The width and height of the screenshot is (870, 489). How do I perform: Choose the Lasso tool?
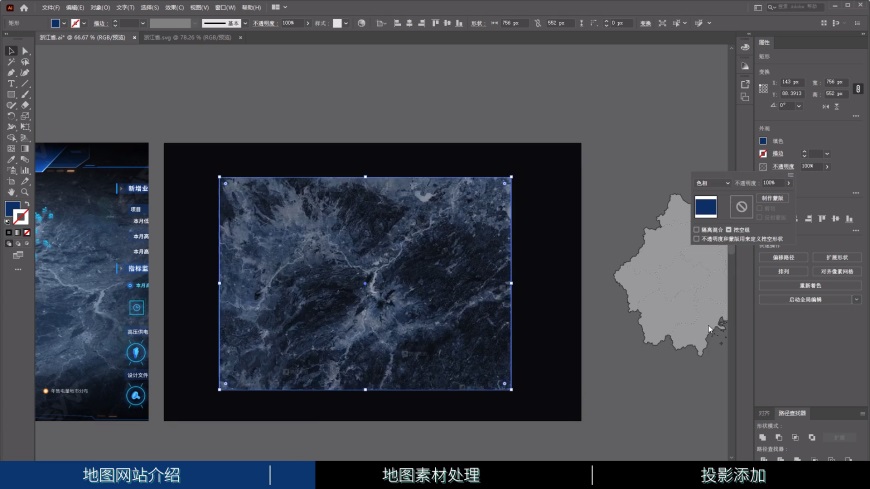click(x=25, y=62)
